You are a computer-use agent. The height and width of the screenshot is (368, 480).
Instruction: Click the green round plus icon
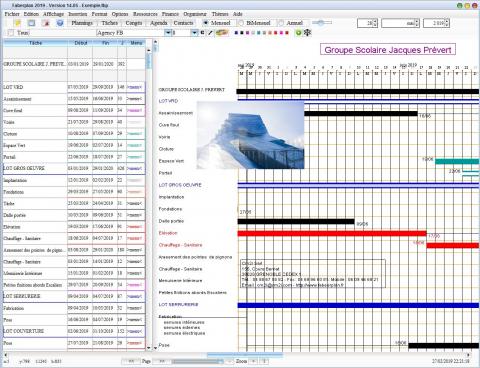(298, 33)
